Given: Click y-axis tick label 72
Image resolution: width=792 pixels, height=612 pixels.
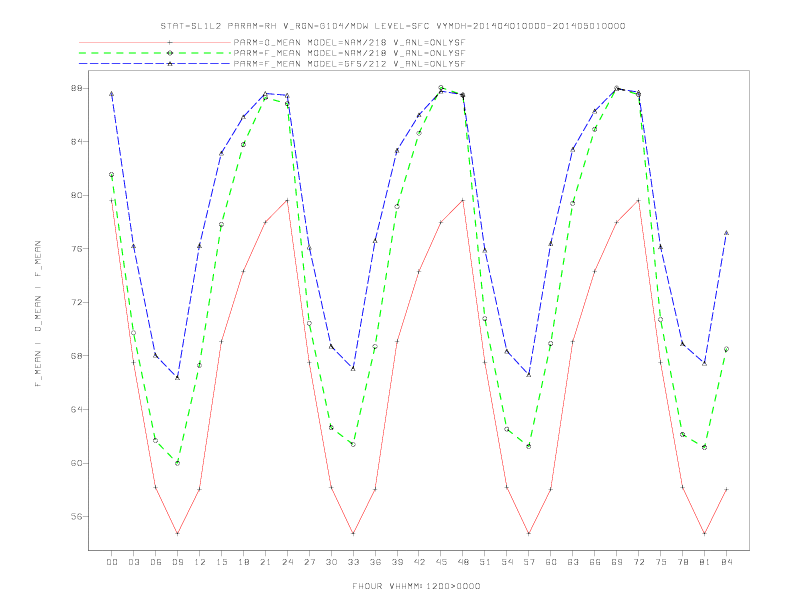Looking at the screenshot, I should click(x=77, y=302).
